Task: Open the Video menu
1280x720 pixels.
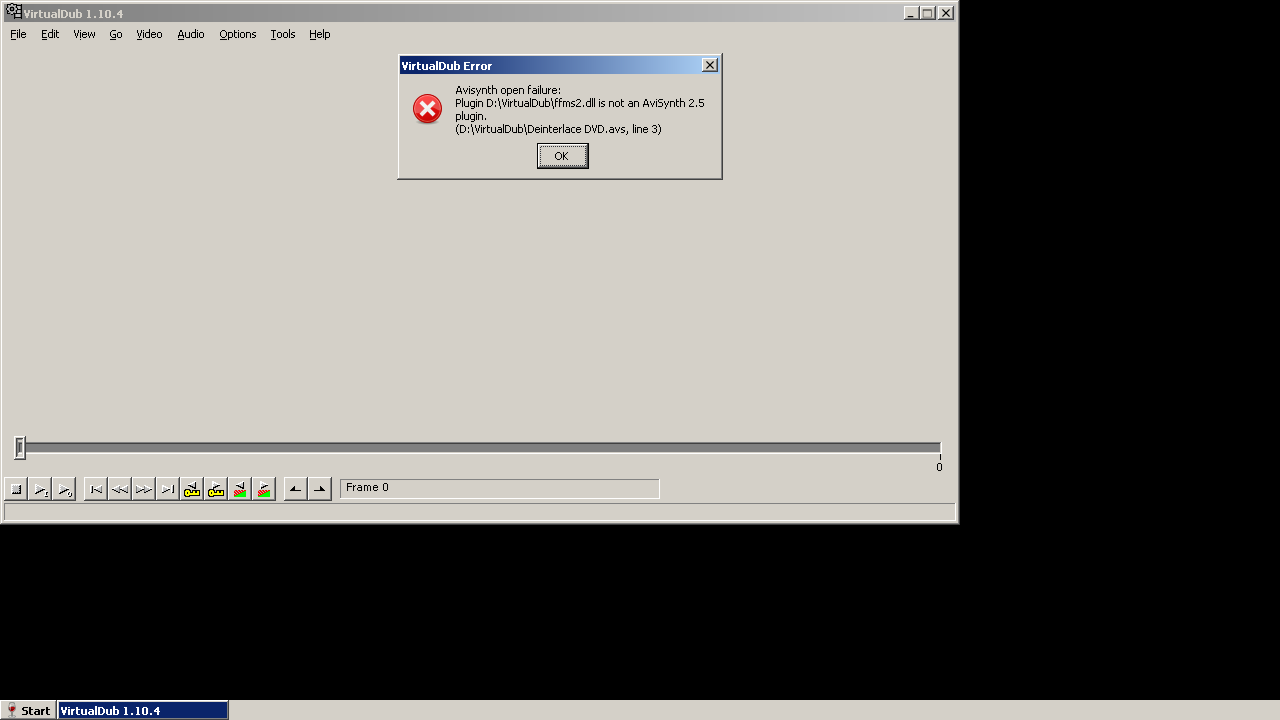Action: coord(149,34)
